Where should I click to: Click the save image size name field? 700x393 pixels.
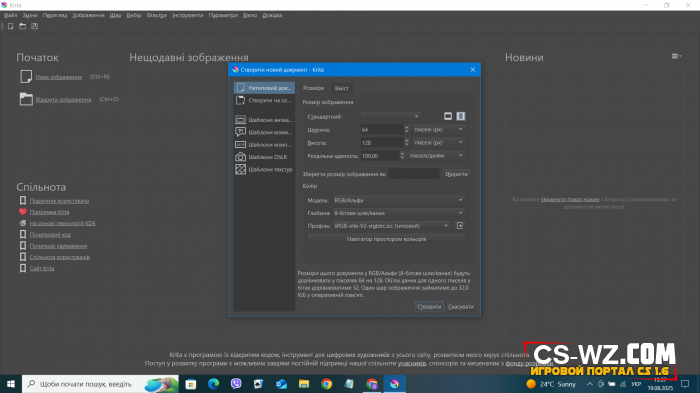click(x=414, y=174)
